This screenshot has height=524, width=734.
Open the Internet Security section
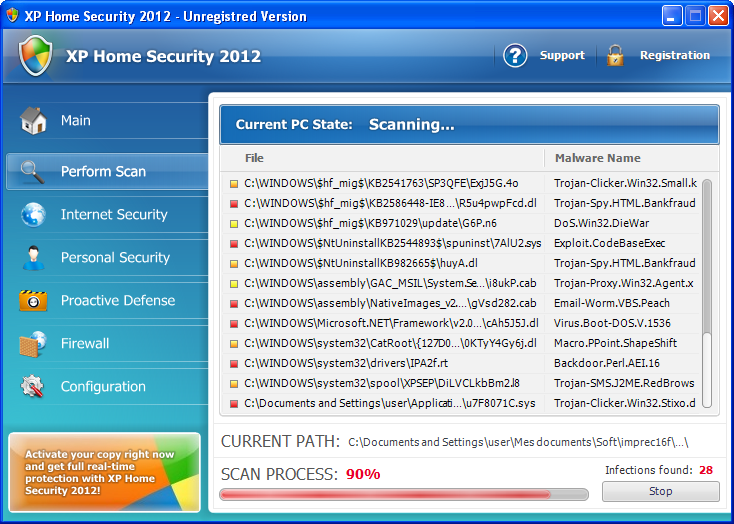click(114, 215)
